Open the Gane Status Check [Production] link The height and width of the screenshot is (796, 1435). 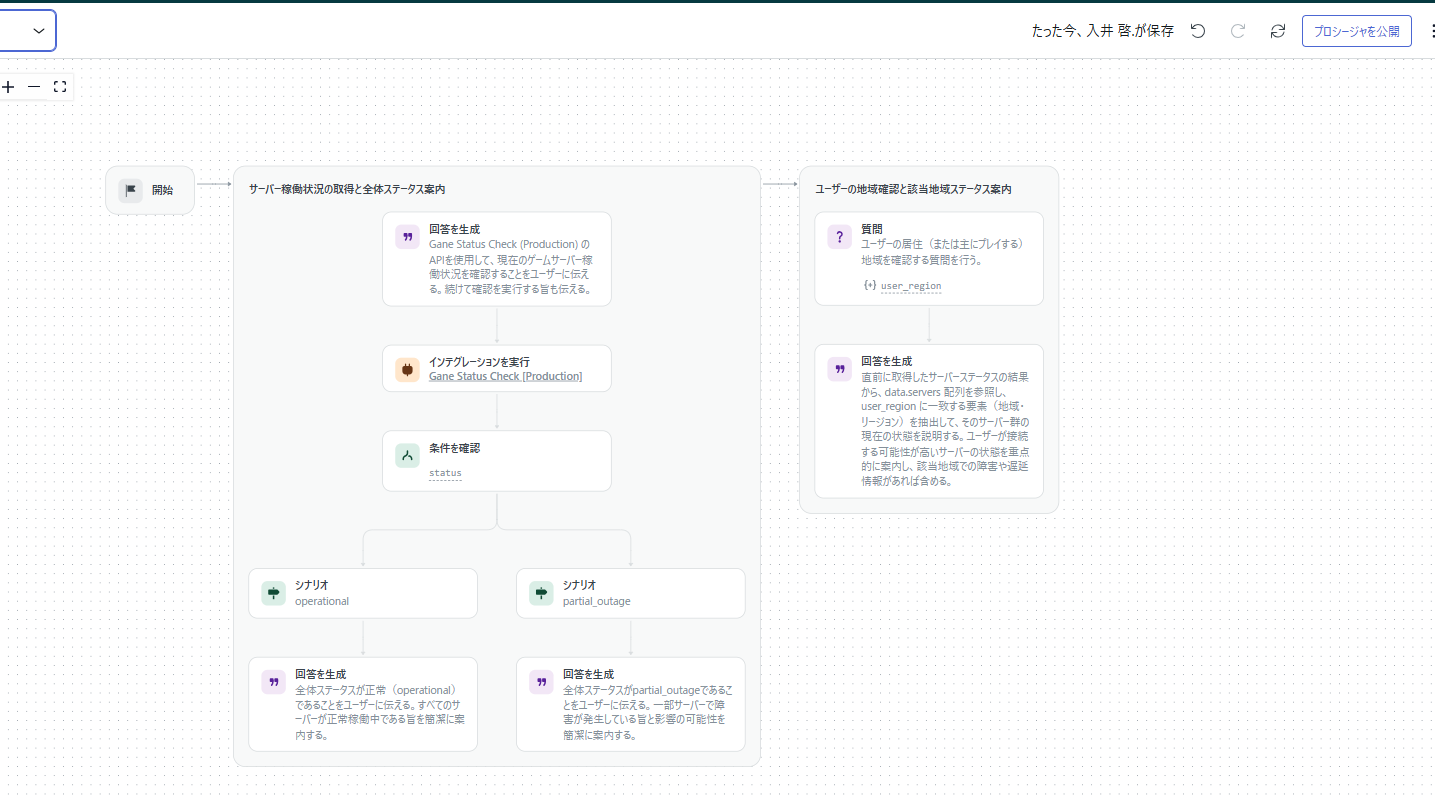coord(505,376)
